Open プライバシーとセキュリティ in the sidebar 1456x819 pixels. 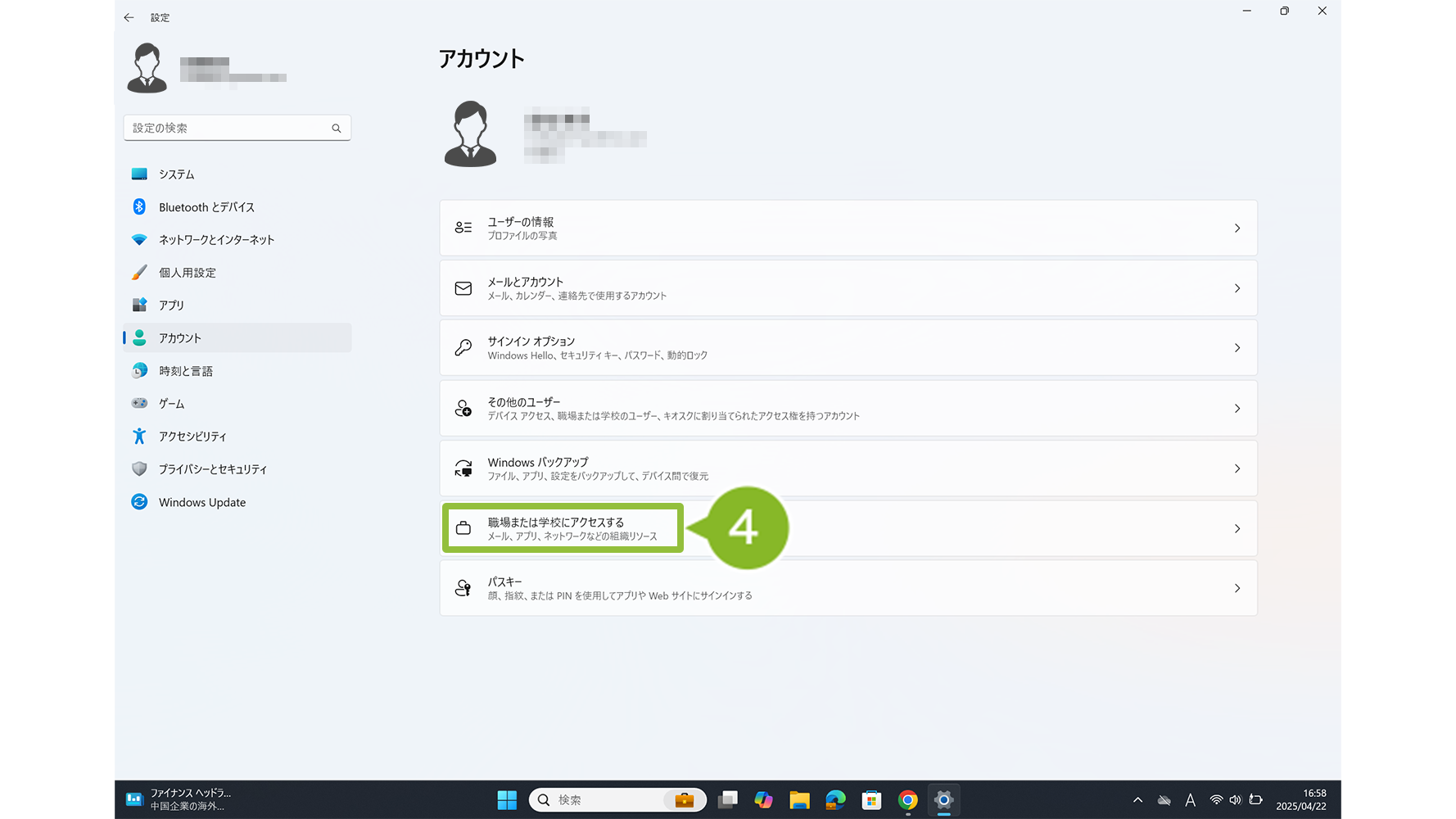[x=237, y=469]
